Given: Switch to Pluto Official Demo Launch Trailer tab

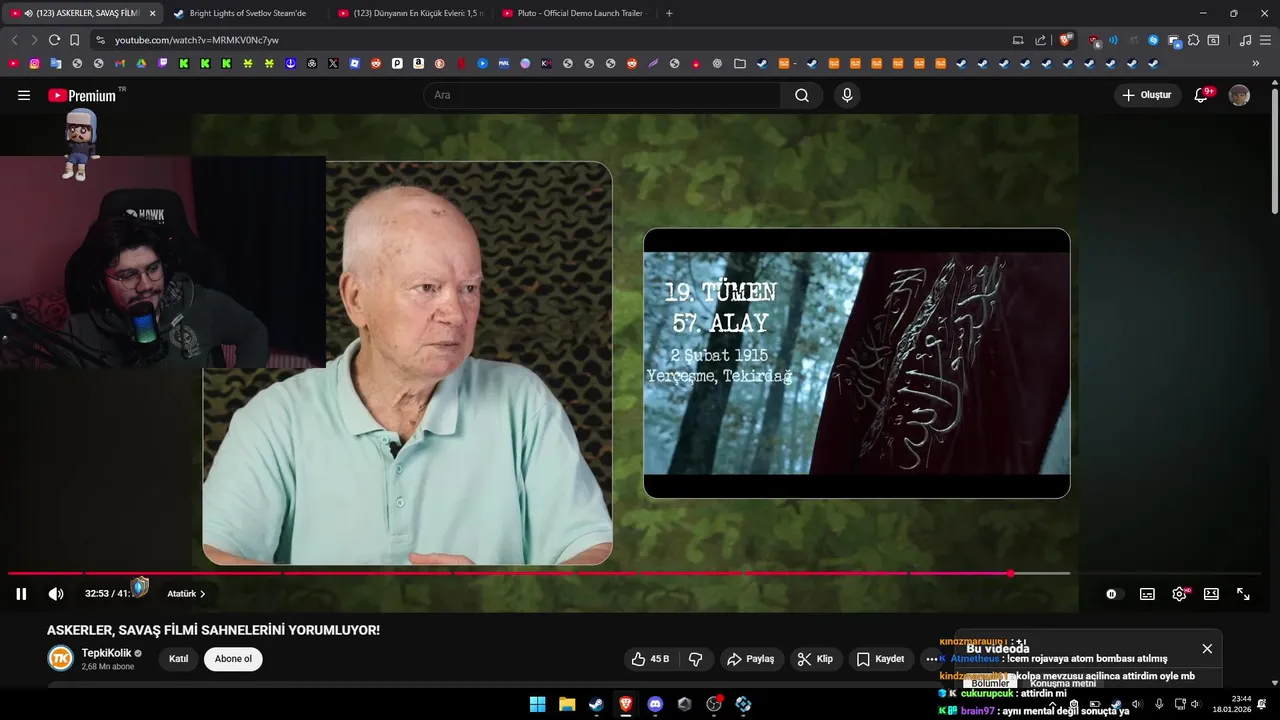Looking at the screenshot, I should (x=575, y=13).
